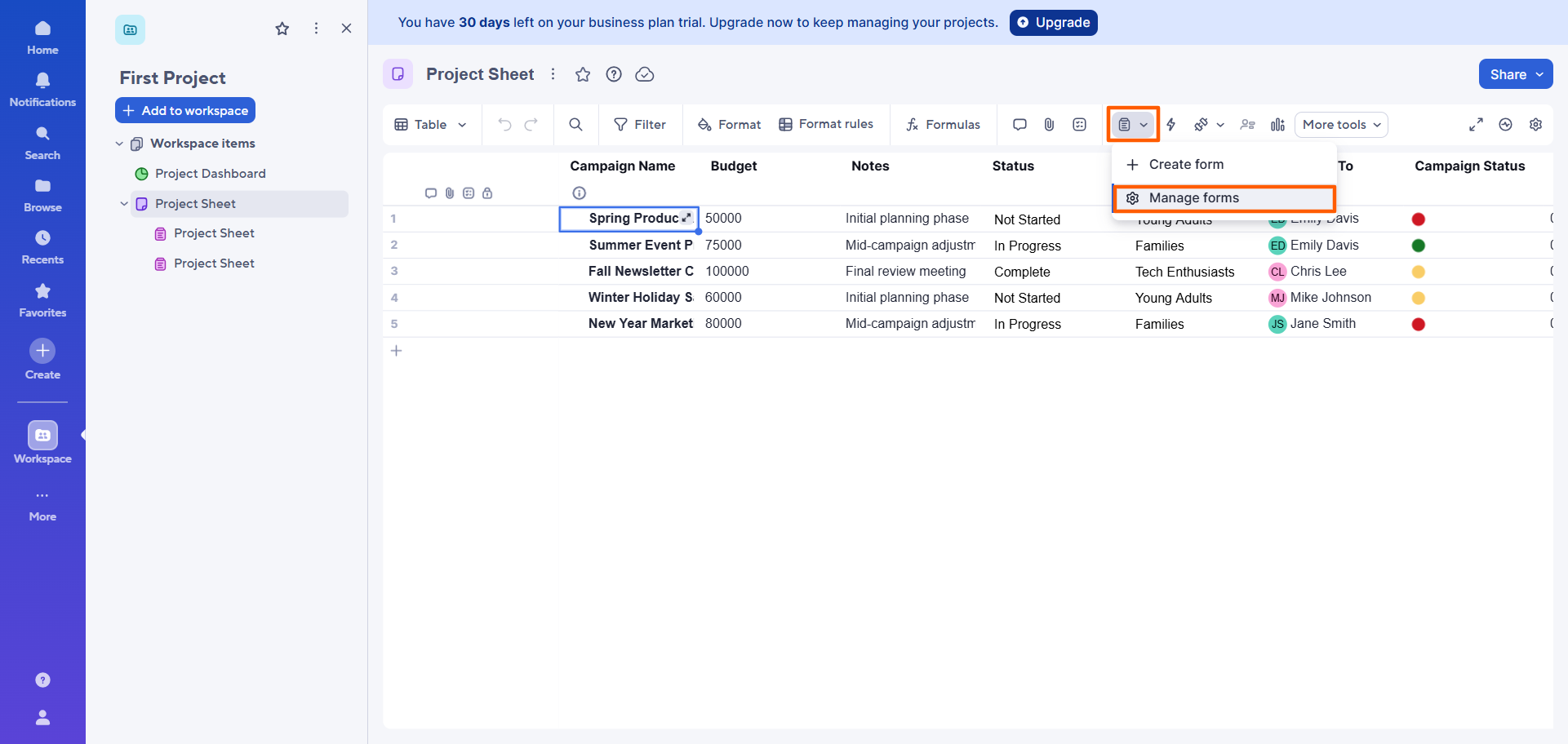The width and height of the screenshot is (1568, 744).
Task: Click lock column icon in header
Action: click(x=487, y=193)
